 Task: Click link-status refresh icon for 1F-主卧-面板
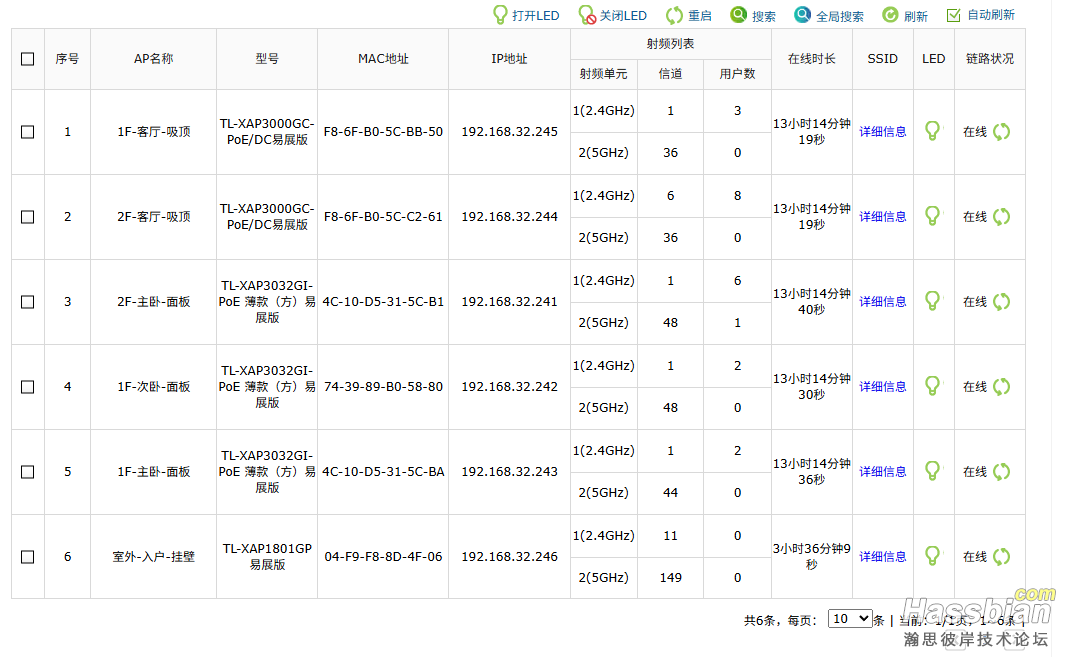coord(1001,472)
